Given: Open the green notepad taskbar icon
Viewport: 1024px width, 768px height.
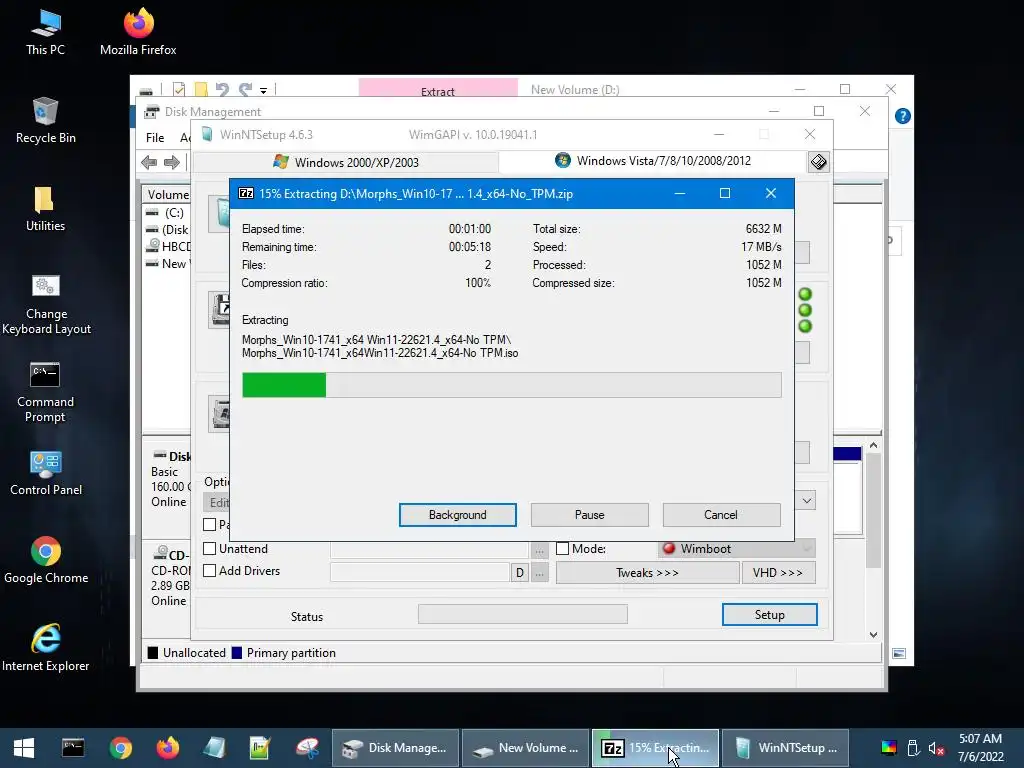Looking at the screenshot, I should pos(260,748).
